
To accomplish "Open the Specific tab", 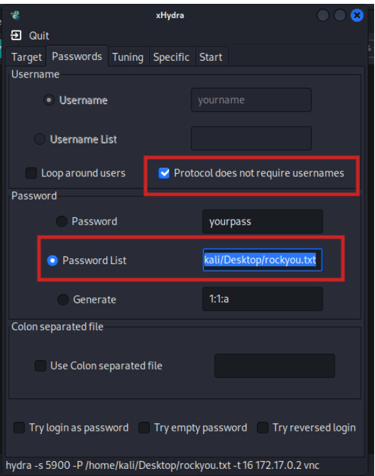I will 171,57.
